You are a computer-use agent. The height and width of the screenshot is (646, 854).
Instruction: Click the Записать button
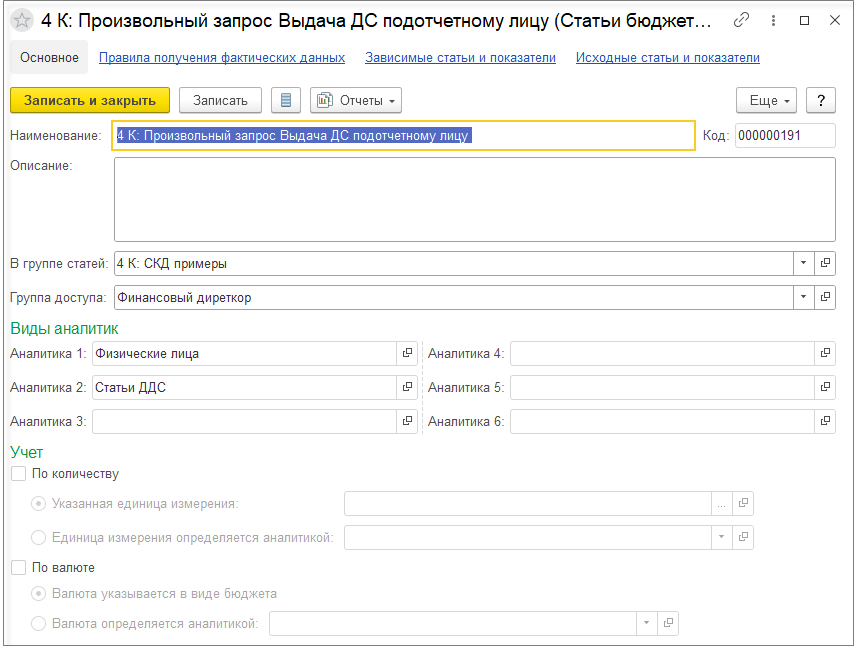220,100
